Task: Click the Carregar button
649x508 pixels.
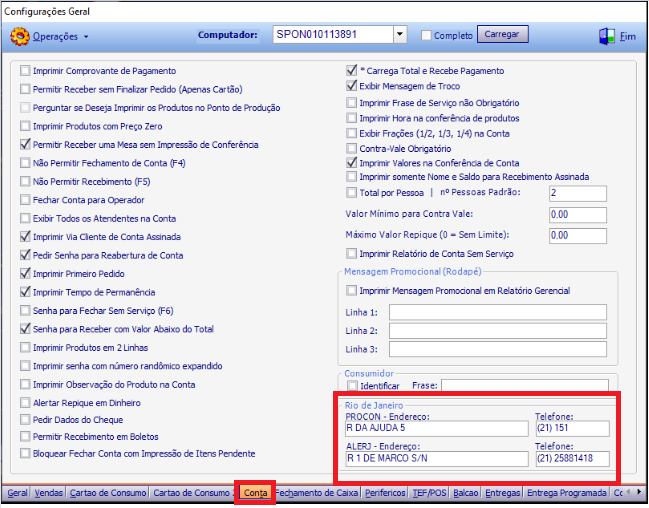Action: tap(502, 34)
